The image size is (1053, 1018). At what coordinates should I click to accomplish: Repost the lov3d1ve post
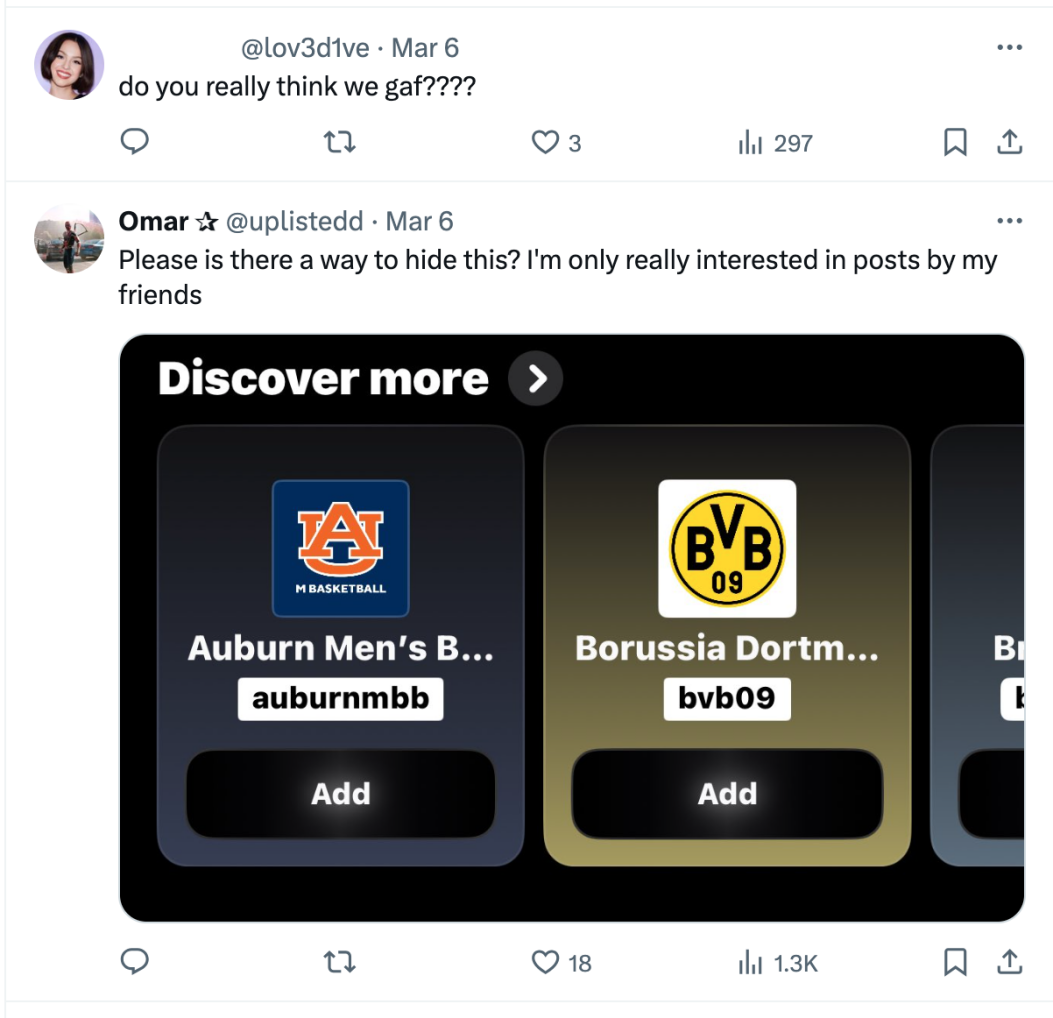click(x=341, y=143)
